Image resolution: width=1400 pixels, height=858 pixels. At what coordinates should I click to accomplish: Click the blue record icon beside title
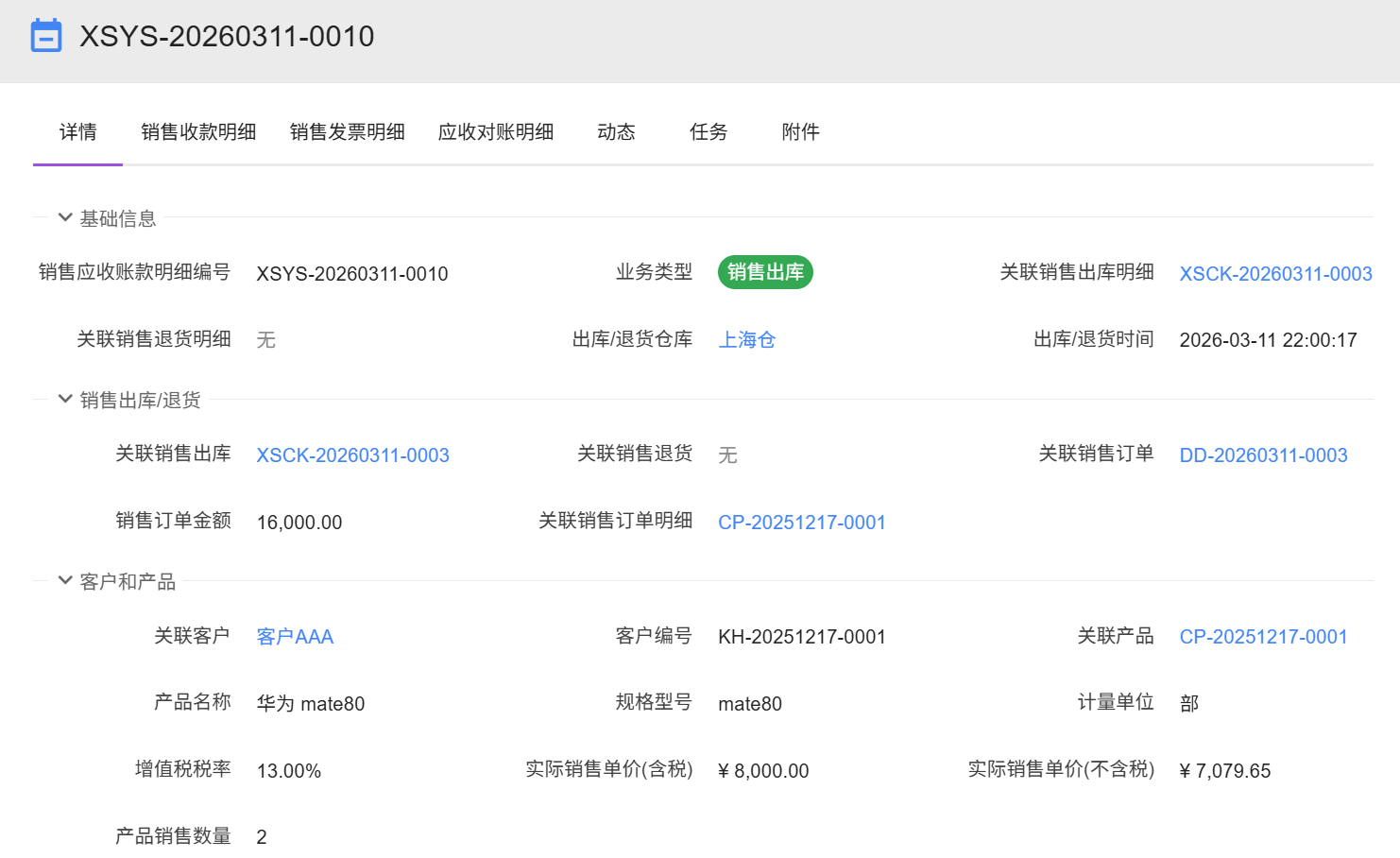[x=46, y=36]
